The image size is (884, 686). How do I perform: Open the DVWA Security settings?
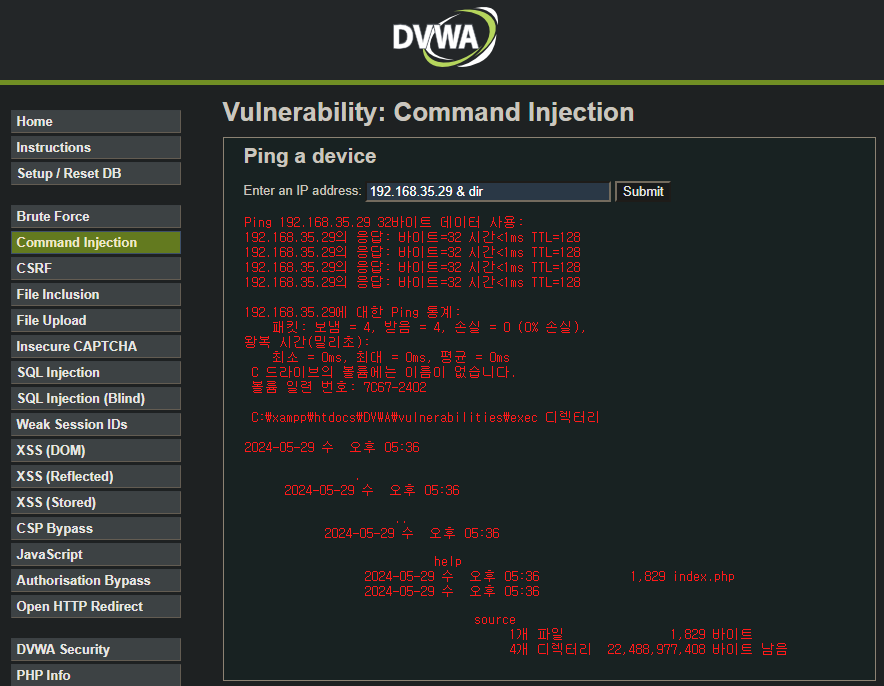[x=96, y=649]
